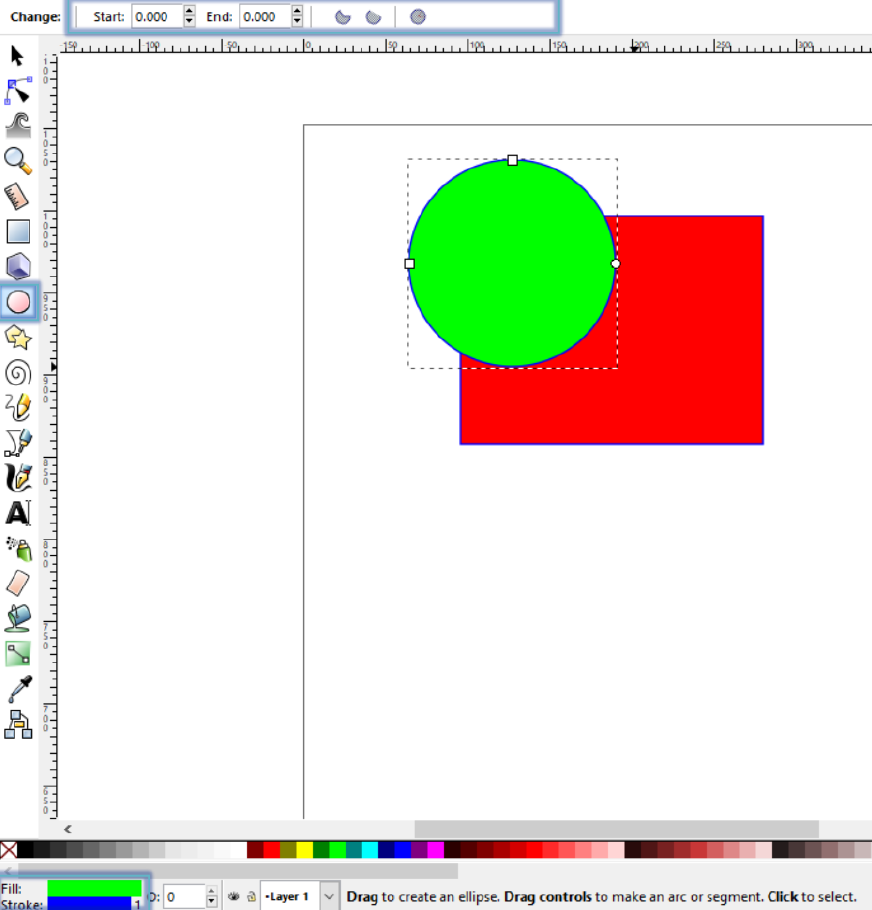Select the Text tool
Image resolution: width=872 pixels, height=910 pixels.
(x=18, y=513)
